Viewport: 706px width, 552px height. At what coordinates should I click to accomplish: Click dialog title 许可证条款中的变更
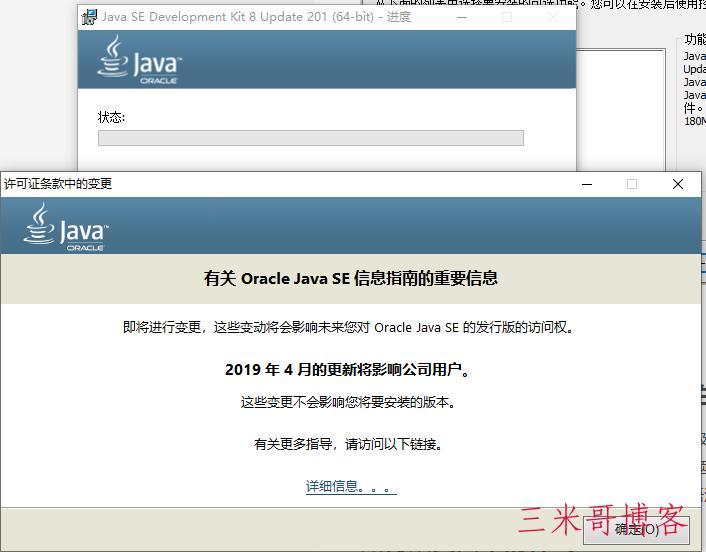pos(58,184)
